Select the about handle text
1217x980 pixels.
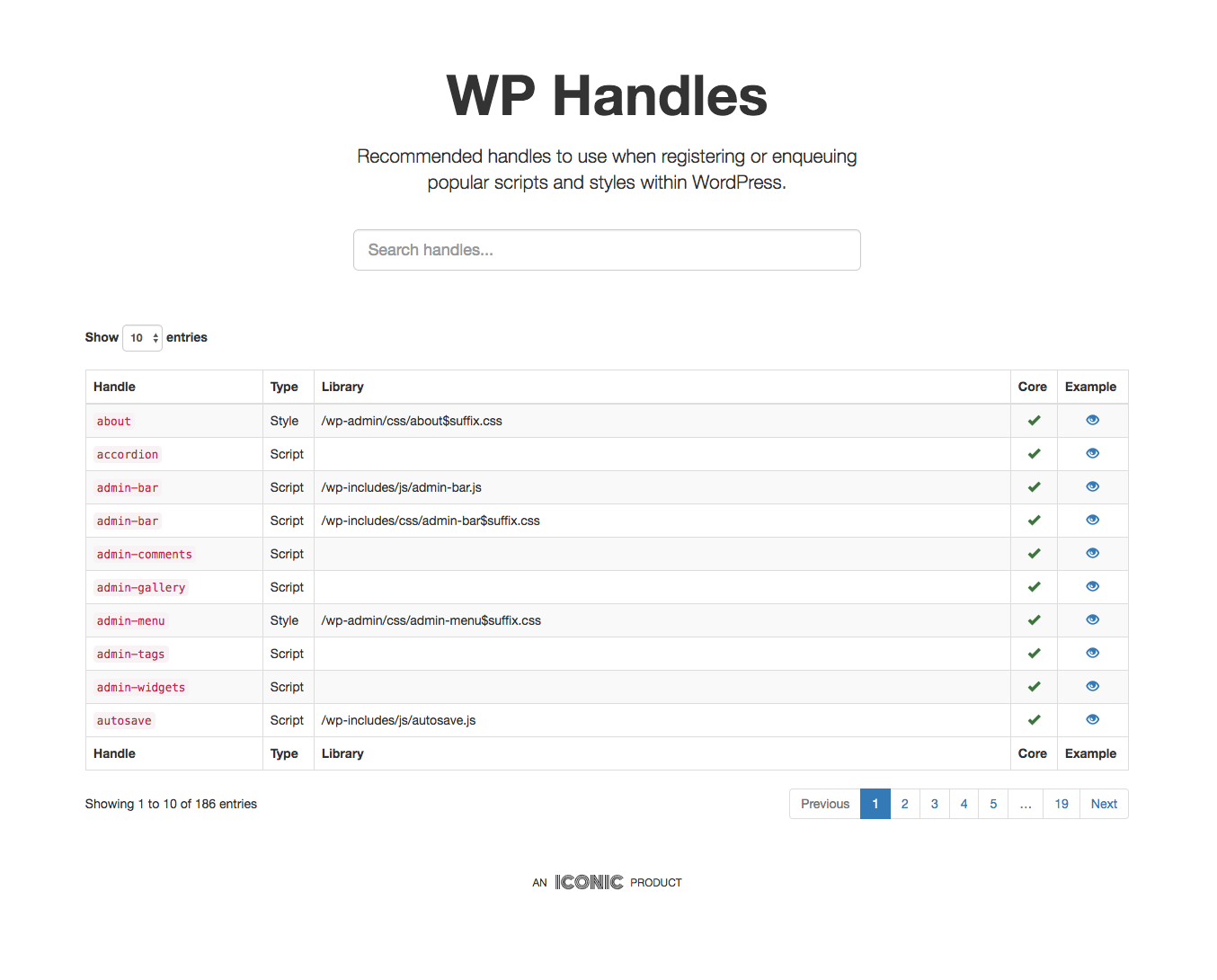[113, 420]
